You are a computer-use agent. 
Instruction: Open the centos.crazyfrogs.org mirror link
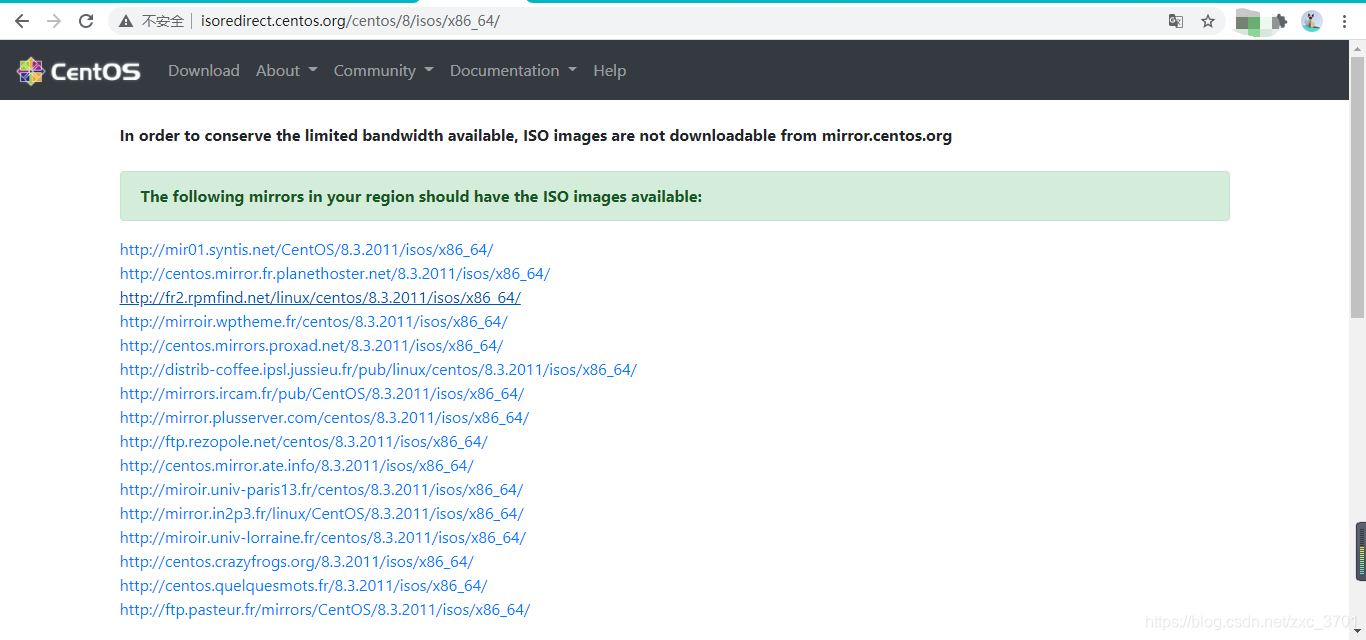297,562
